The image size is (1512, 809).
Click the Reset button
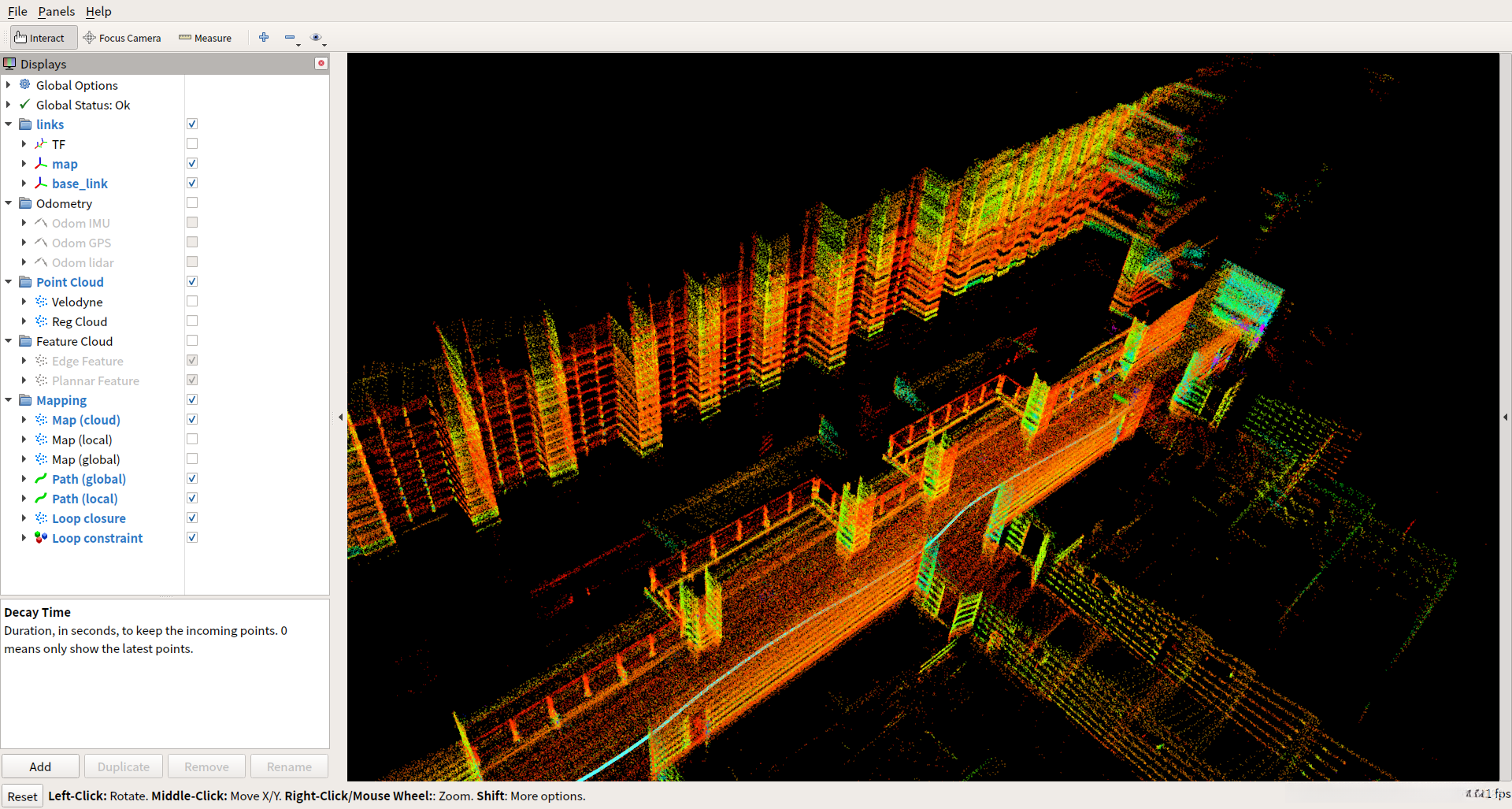click(x=22, y=796)
